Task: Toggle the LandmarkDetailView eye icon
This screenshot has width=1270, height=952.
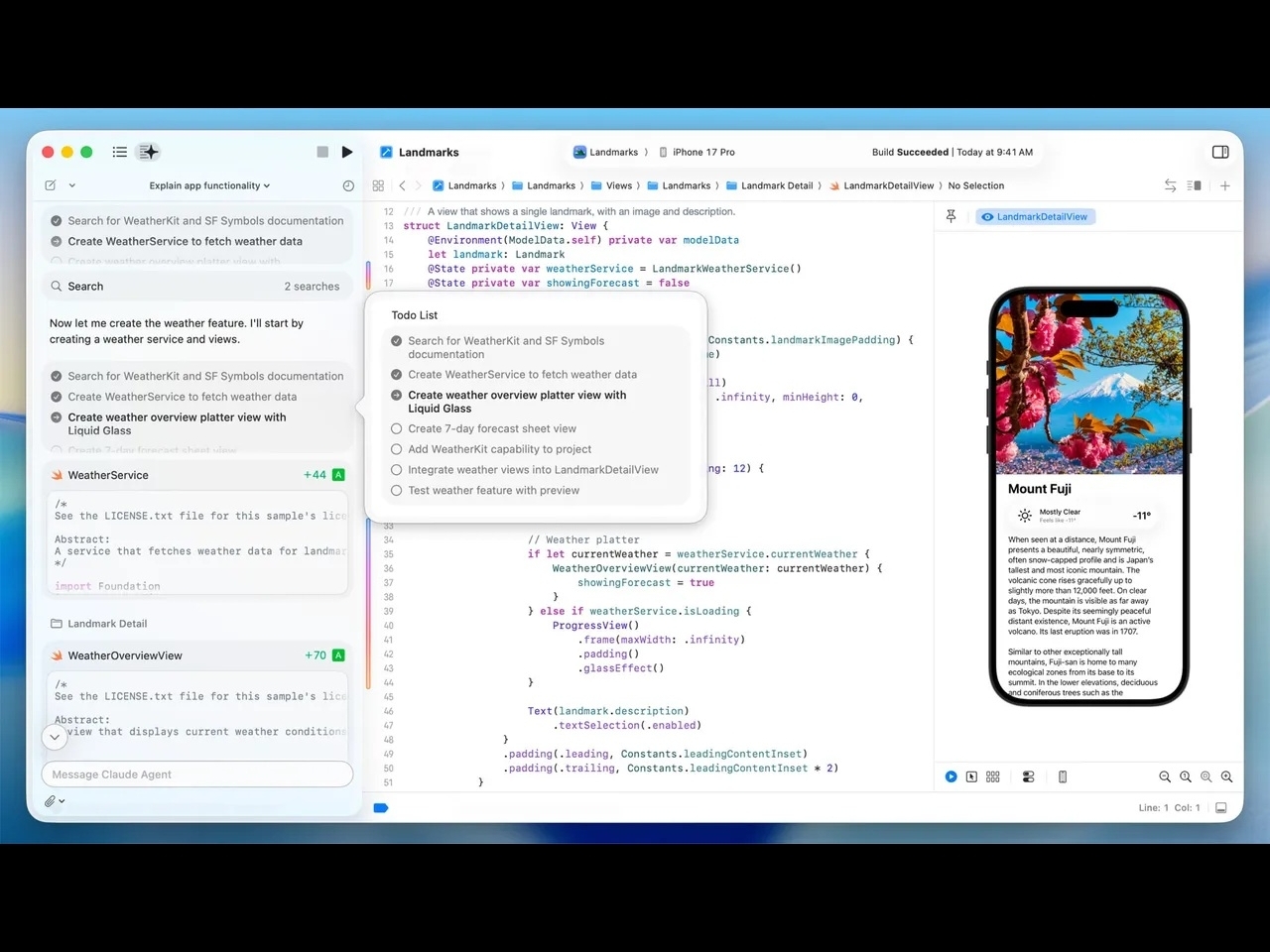Action: (x=987, y=216)
